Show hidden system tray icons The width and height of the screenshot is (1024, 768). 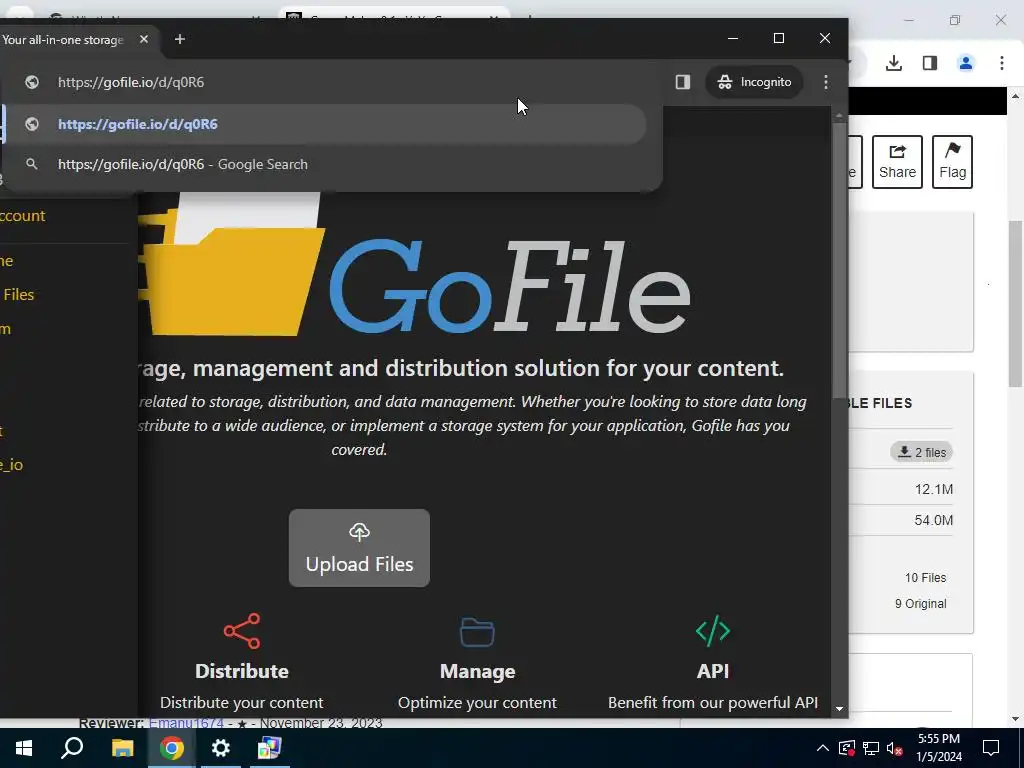[823, 748]
